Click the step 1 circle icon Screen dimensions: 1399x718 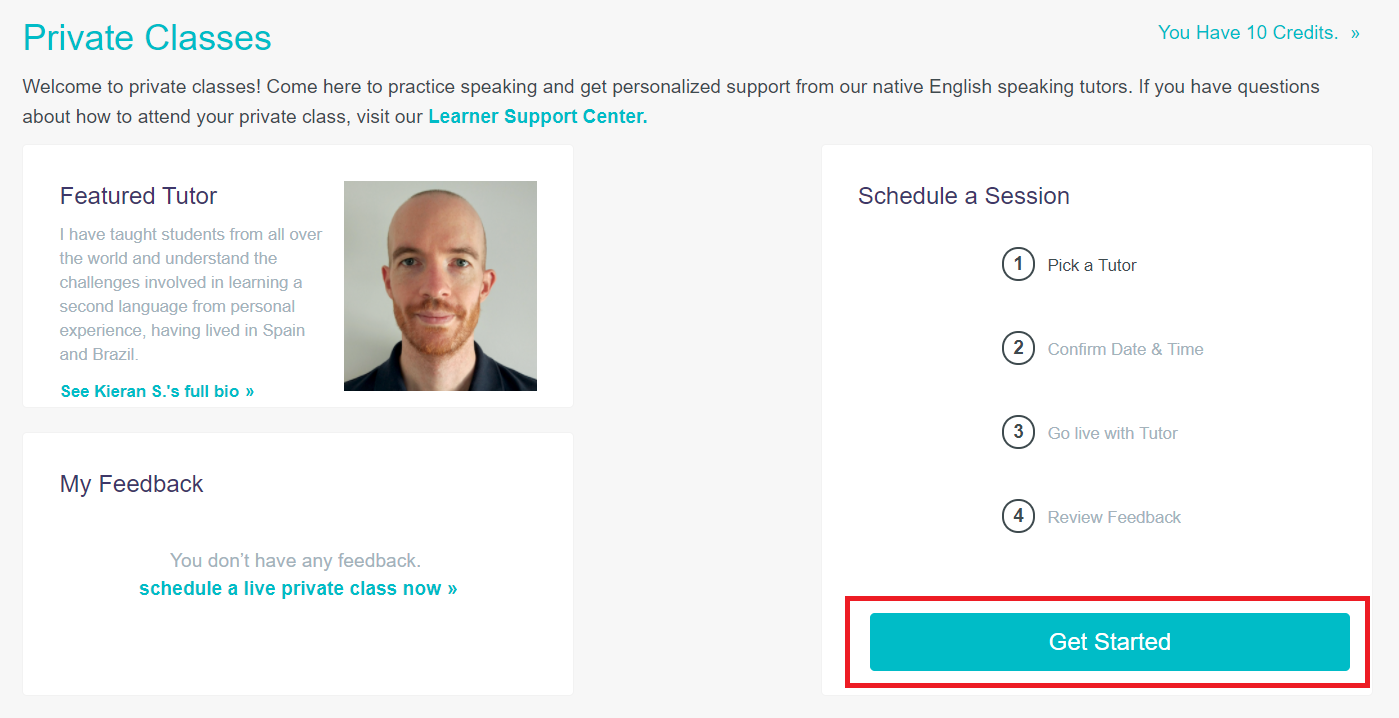[x=1018, y=264]
